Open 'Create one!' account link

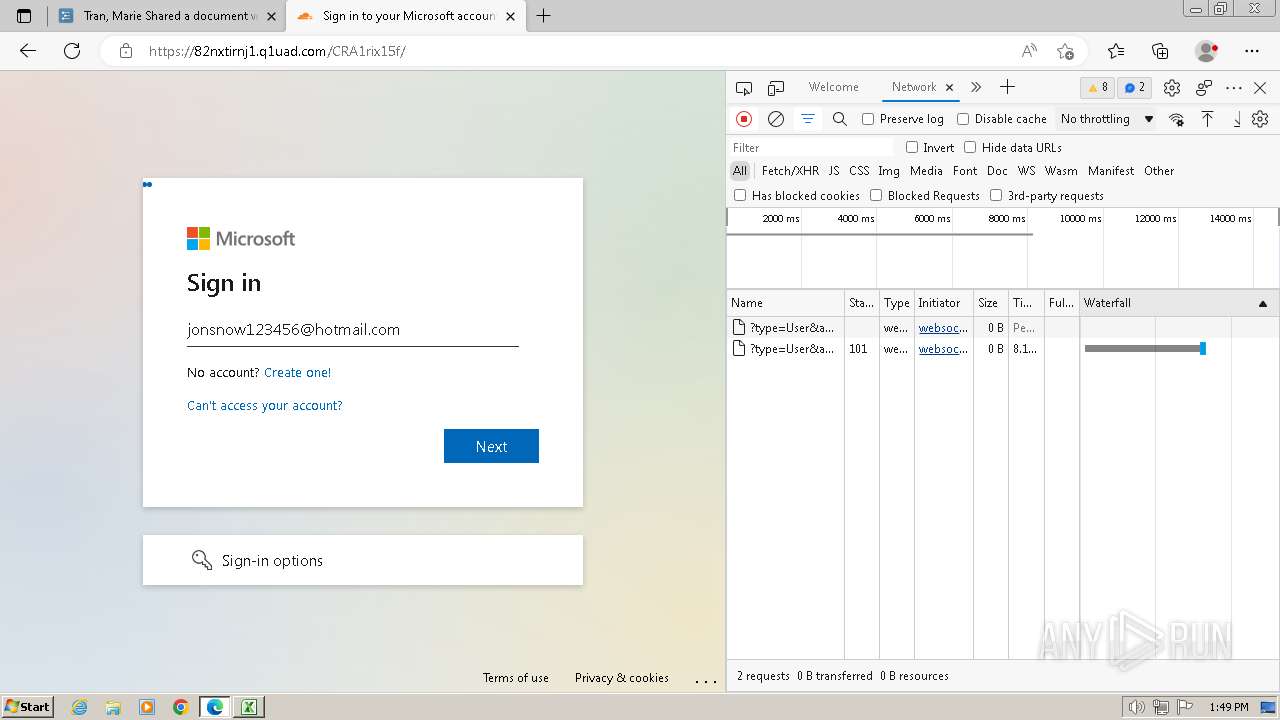[x=297, y=372]
